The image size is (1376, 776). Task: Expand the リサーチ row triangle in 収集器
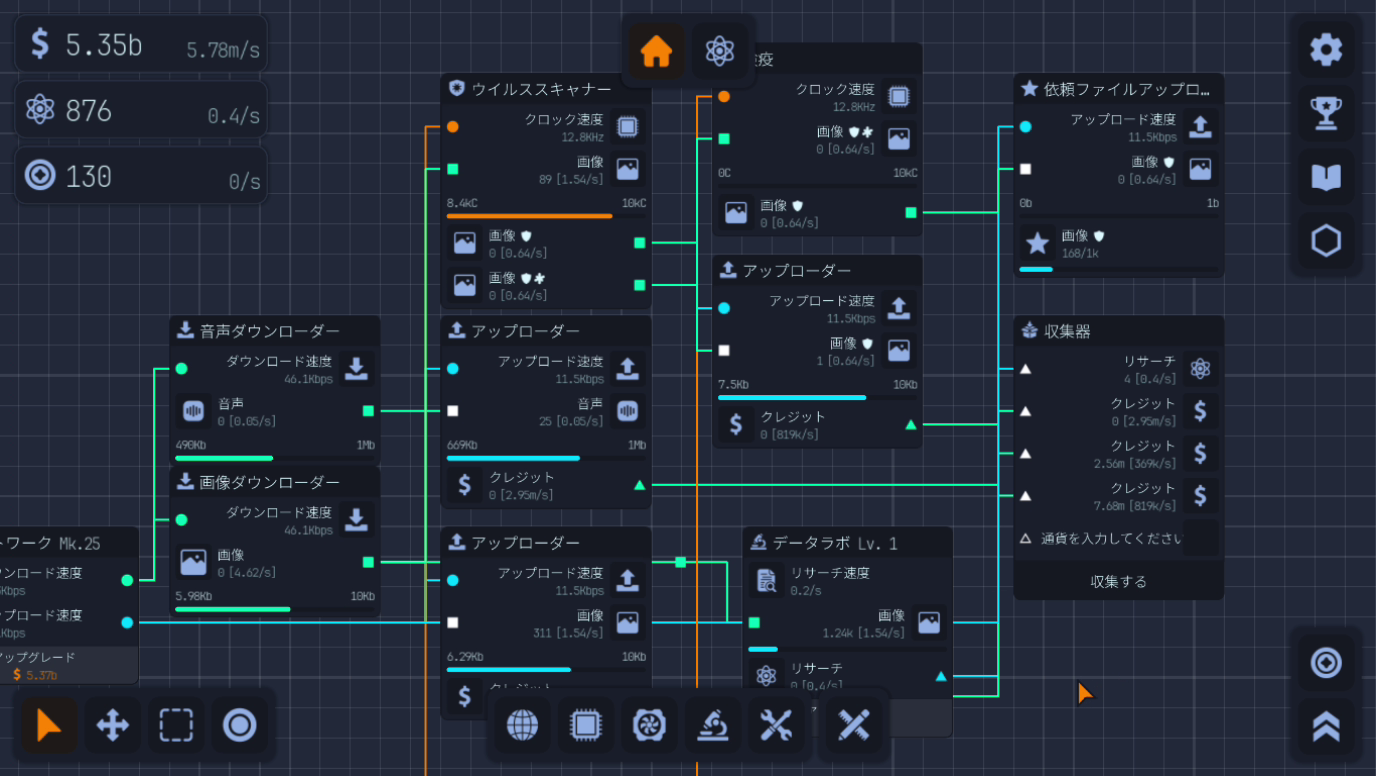point(1025,368)
